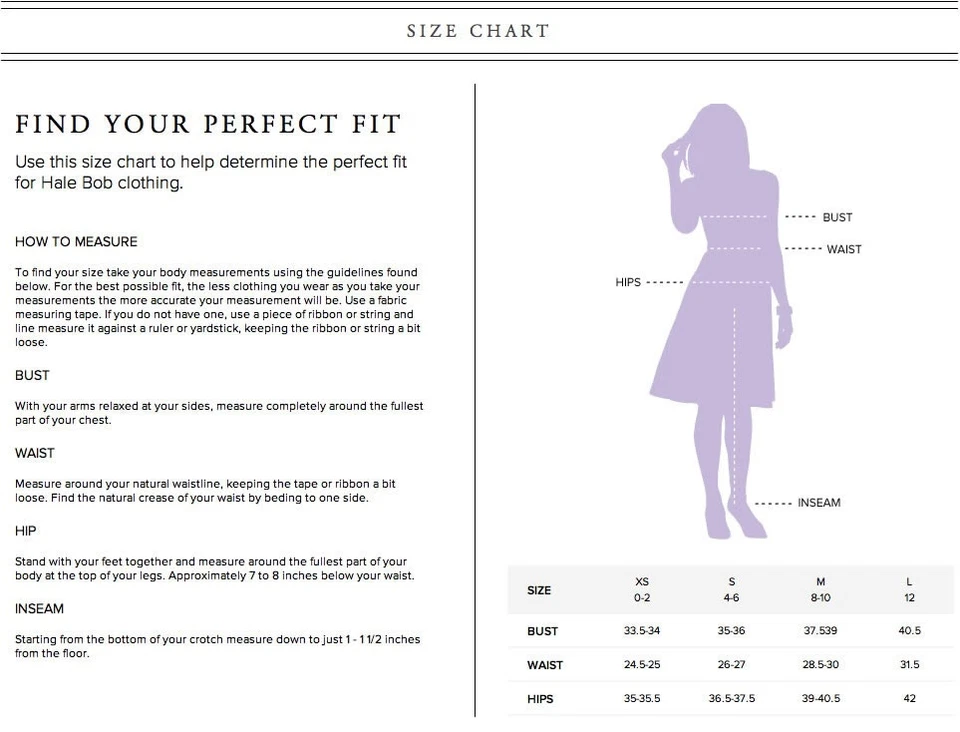The height and width of the screenshot is (732, 960).
Task: Click the 26-27 waist value for size S
Action: tap(732, 665)
